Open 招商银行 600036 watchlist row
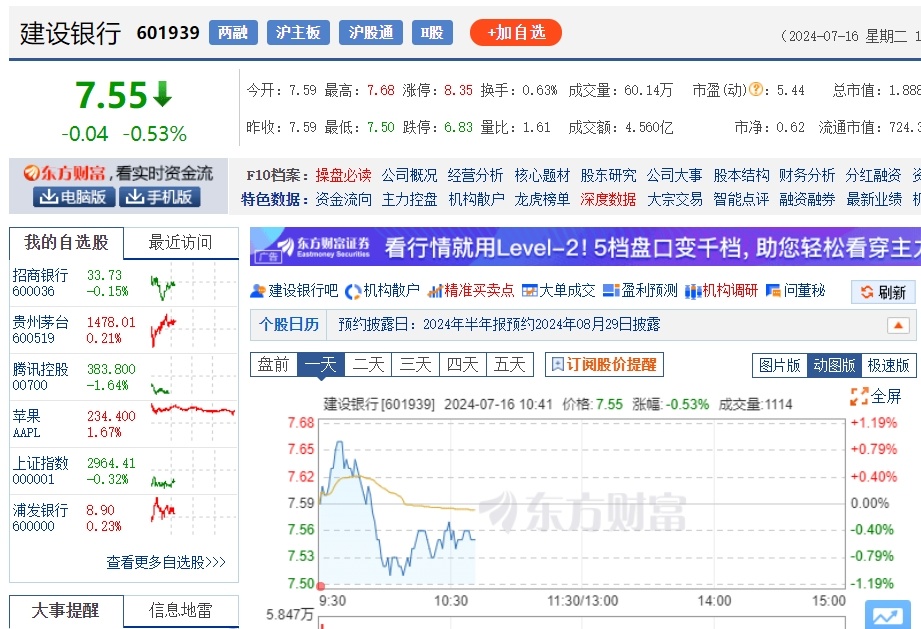The width and height of the screenshot is (921, 629). [123, 283]
